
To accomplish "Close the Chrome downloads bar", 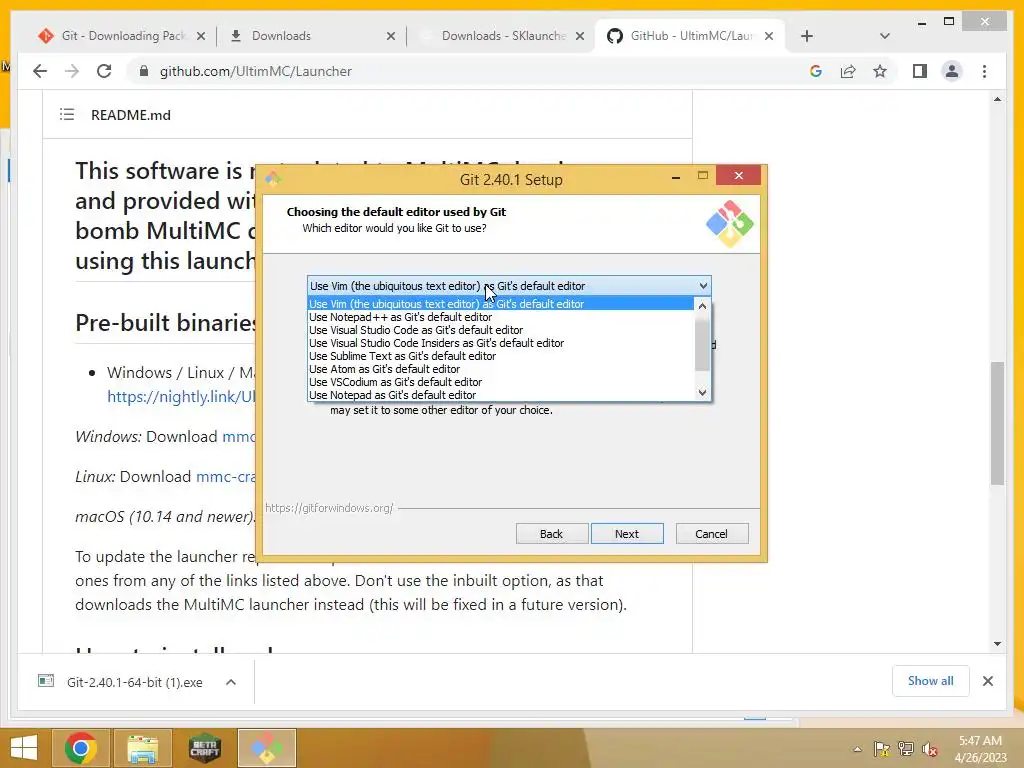I will [x=988, y=681].
